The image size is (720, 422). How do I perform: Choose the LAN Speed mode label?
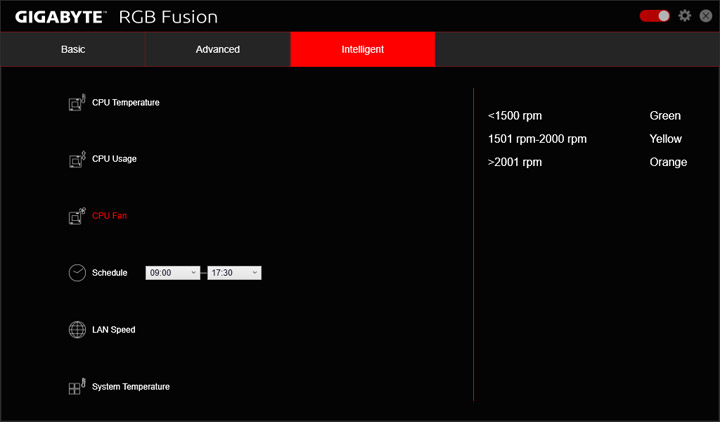pos(113,330)
